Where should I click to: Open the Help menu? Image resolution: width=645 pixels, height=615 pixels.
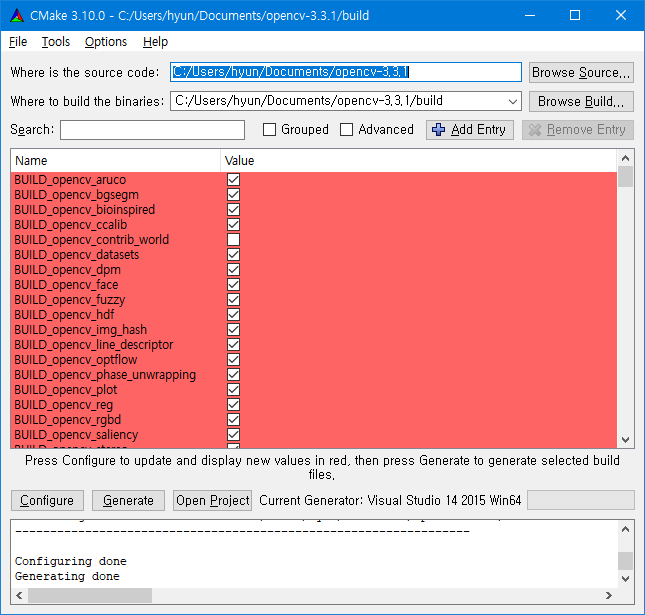(x=155, y=42)
